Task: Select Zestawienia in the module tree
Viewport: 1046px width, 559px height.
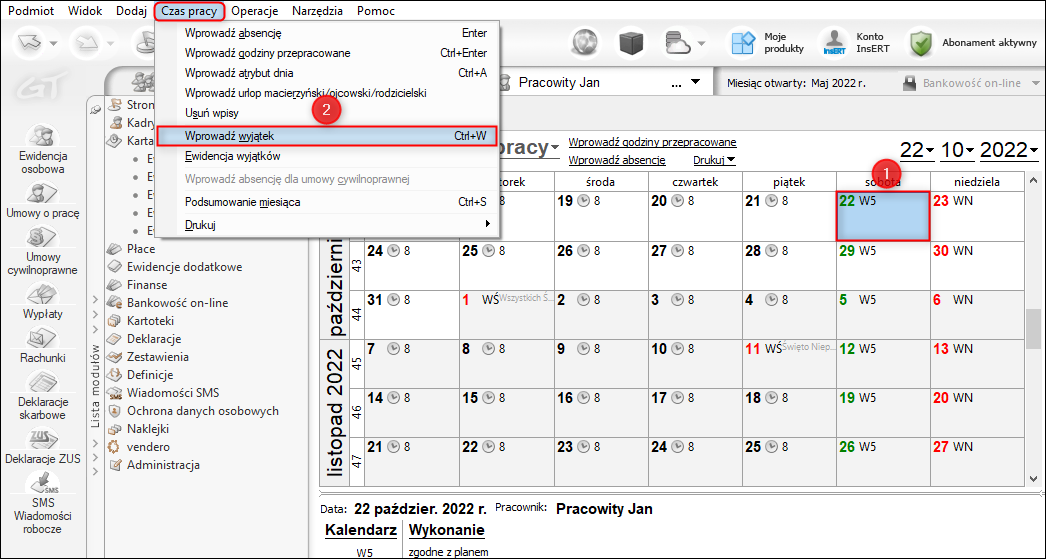Action: [x=157, y=357]
